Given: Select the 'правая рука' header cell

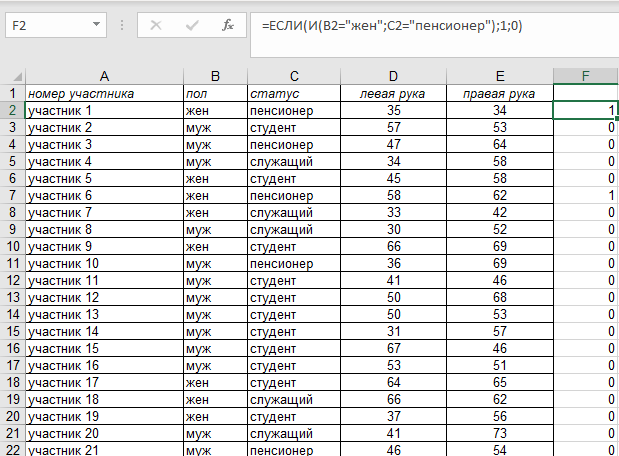Looking at the screenshot, I should (x=496, y=94).
